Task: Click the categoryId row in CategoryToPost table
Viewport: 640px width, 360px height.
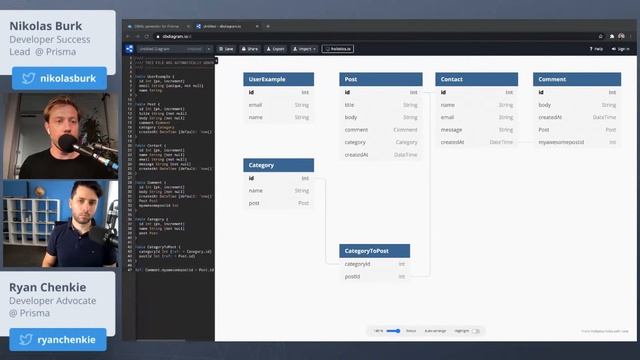Action: (375, 264)
